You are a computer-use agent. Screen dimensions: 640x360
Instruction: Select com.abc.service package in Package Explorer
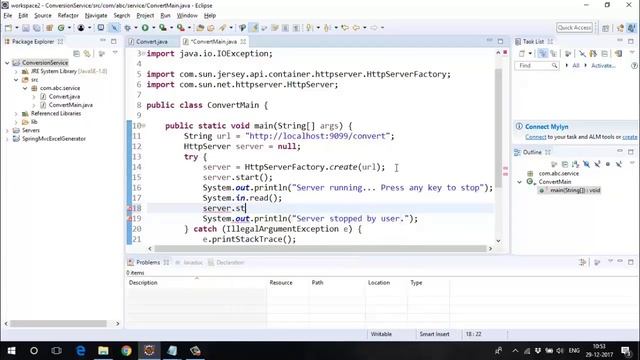60,88
